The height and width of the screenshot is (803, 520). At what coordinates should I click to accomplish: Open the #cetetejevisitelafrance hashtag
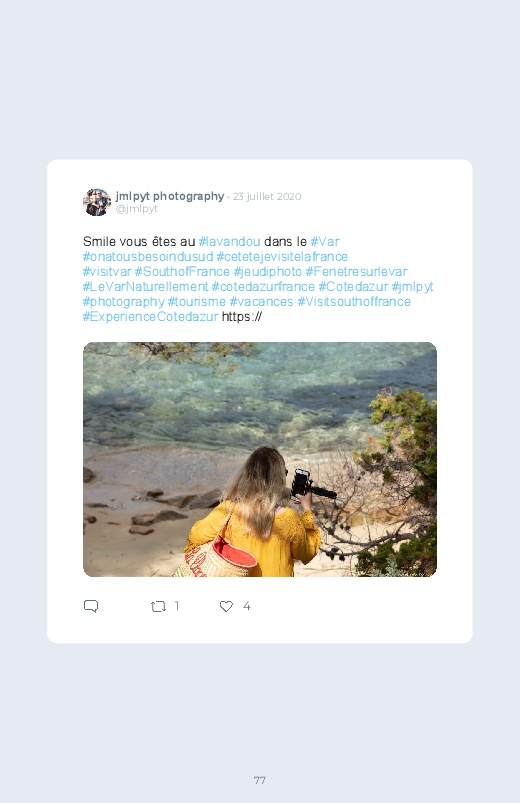pyautogui.click(x=282, y=257)
